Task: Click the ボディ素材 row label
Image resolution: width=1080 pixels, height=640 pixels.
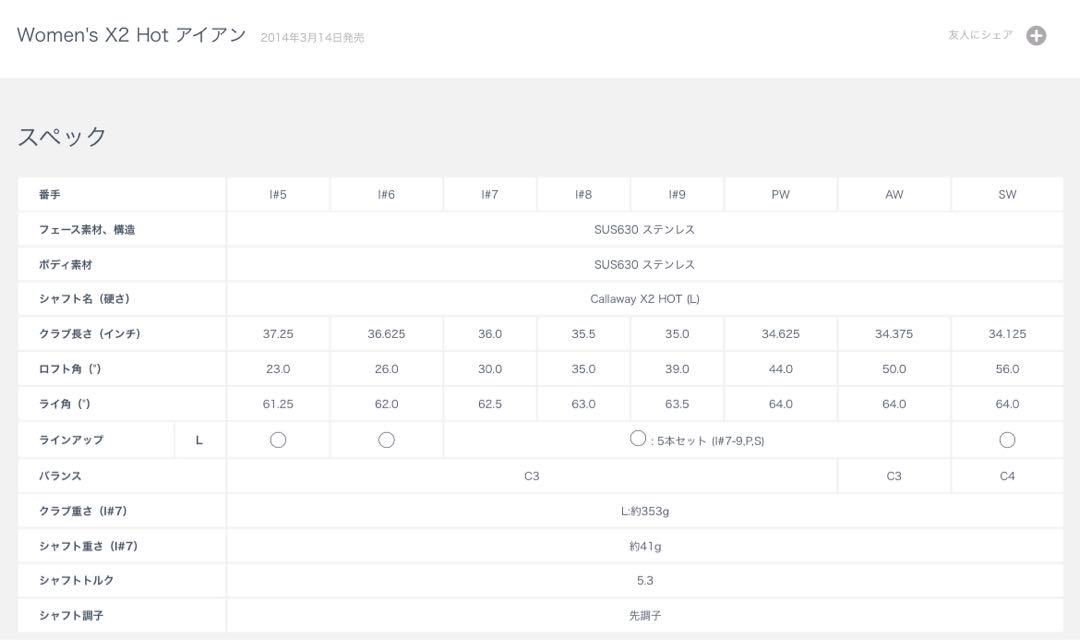Action: coord(65,265)
